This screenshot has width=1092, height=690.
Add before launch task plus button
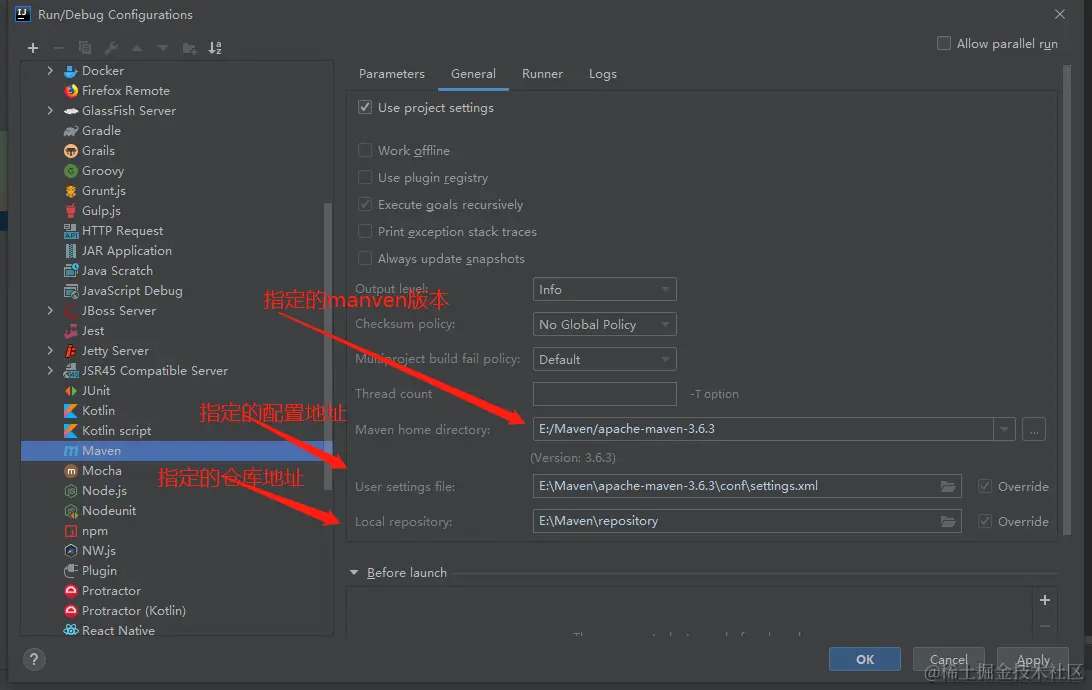(1045, 599)
